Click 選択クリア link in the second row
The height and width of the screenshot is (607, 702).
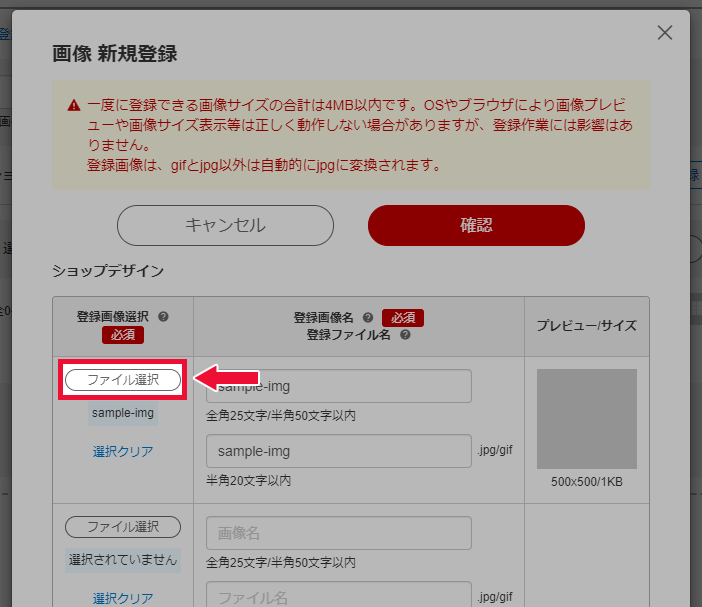point(123,598)
